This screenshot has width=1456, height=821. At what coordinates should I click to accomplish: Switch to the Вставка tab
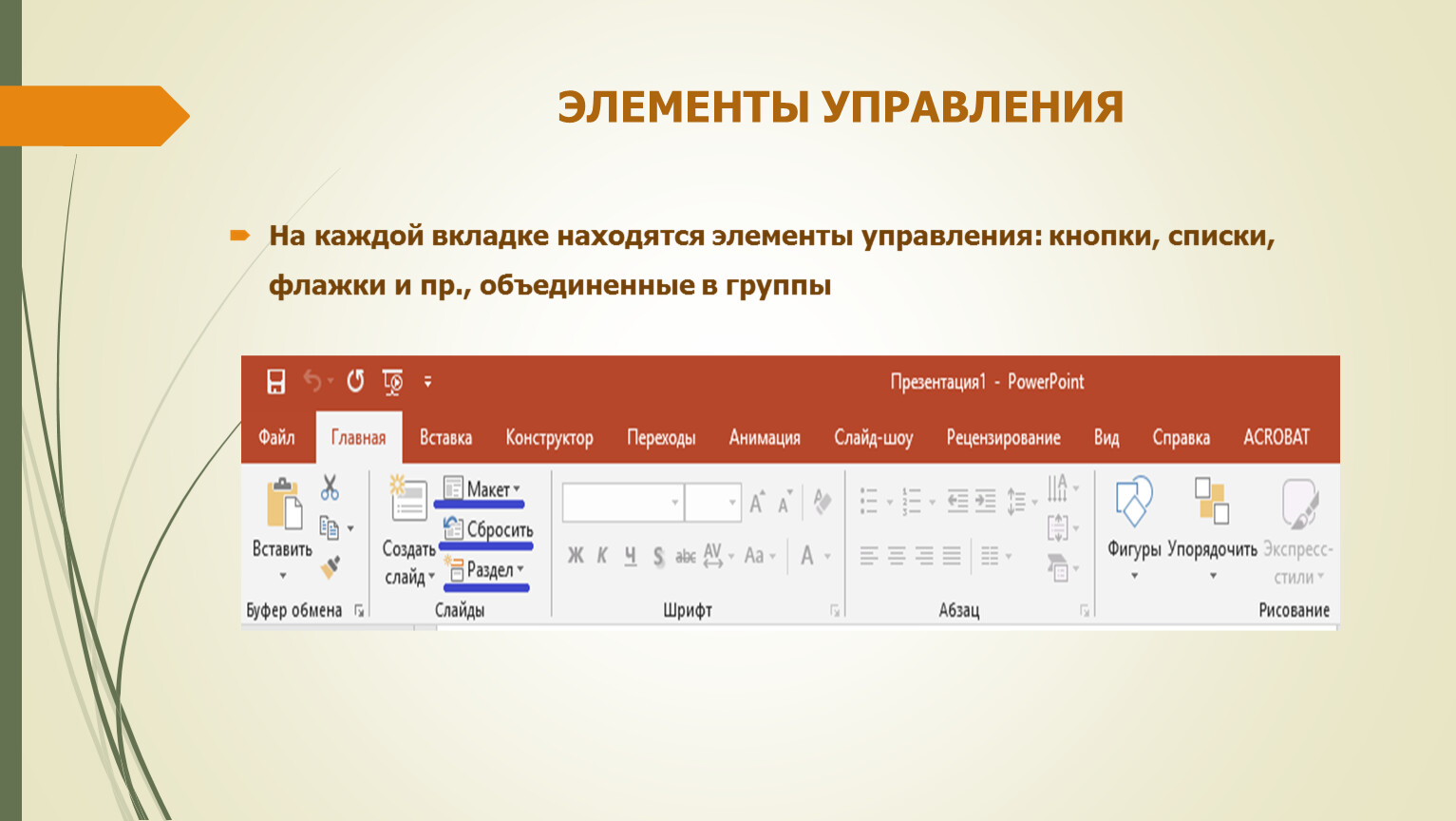point(445,437)
